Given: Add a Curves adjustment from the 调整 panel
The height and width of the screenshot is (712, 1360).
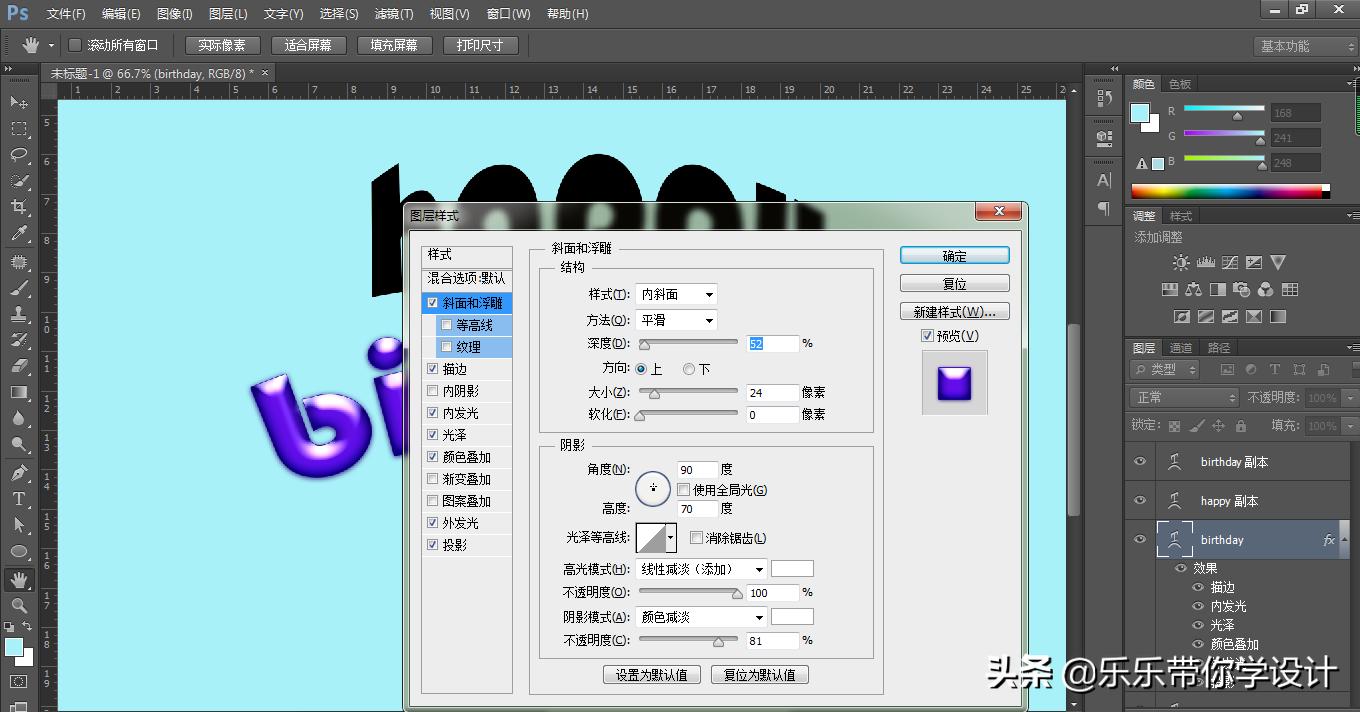Looking at the screenshot, I should pyautogui.click(x=1230, y=262).
